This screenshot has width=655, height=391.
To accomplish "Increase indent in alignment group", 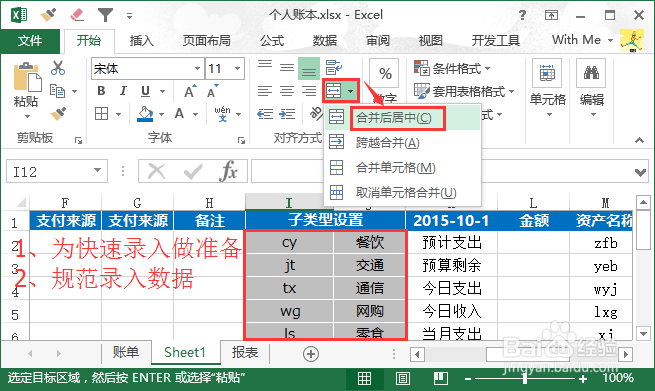I will (x=287, y=114).
